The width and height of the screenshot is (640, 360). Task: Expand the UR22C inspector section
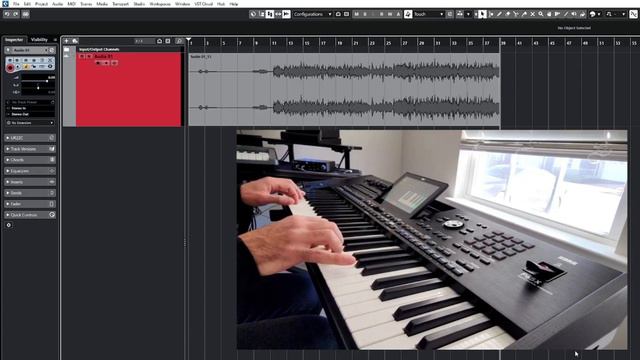pos(30,138)
